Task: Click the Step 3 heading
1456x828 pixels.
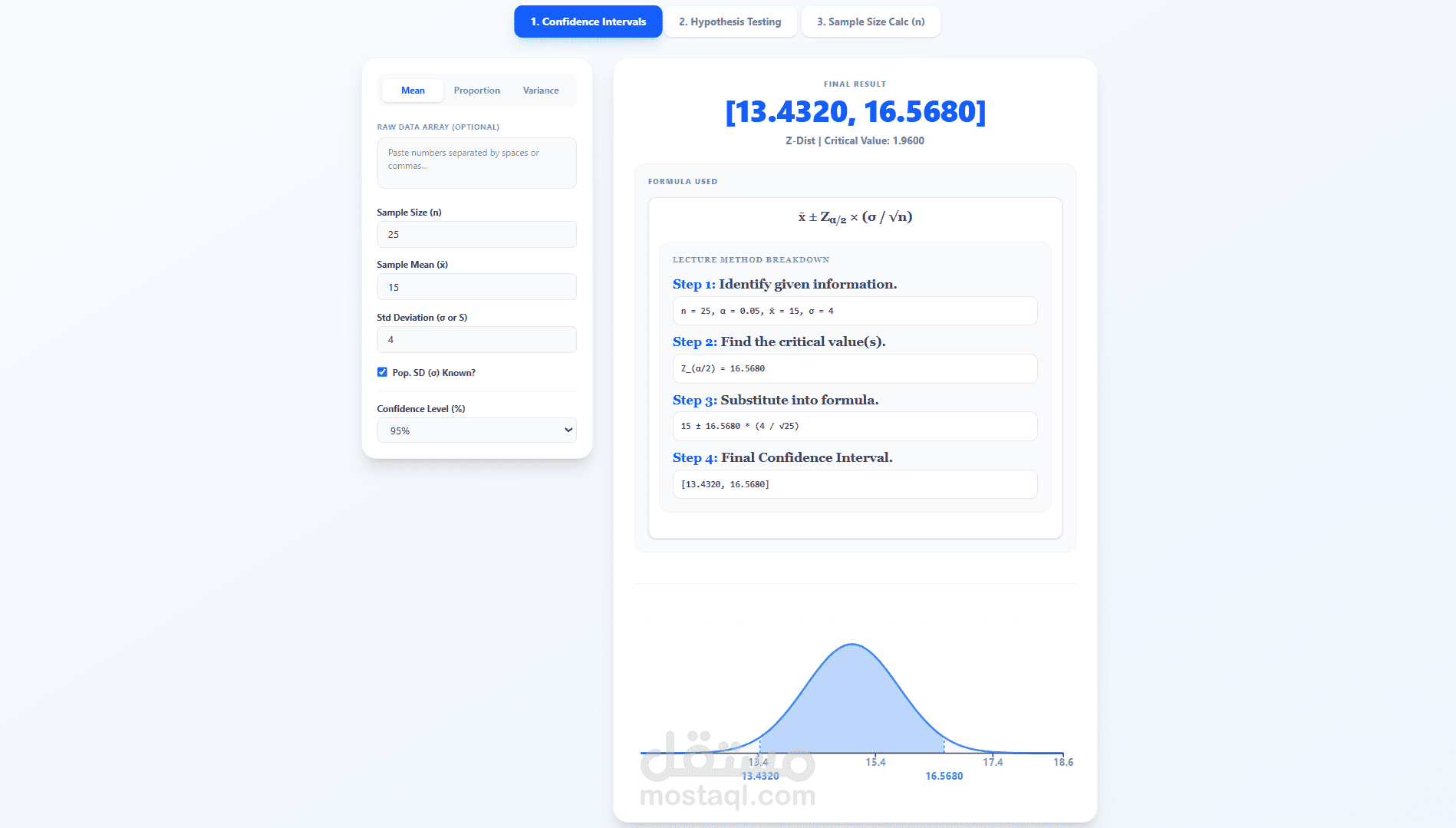Action: pyautogui.click(x=776, y=400)
